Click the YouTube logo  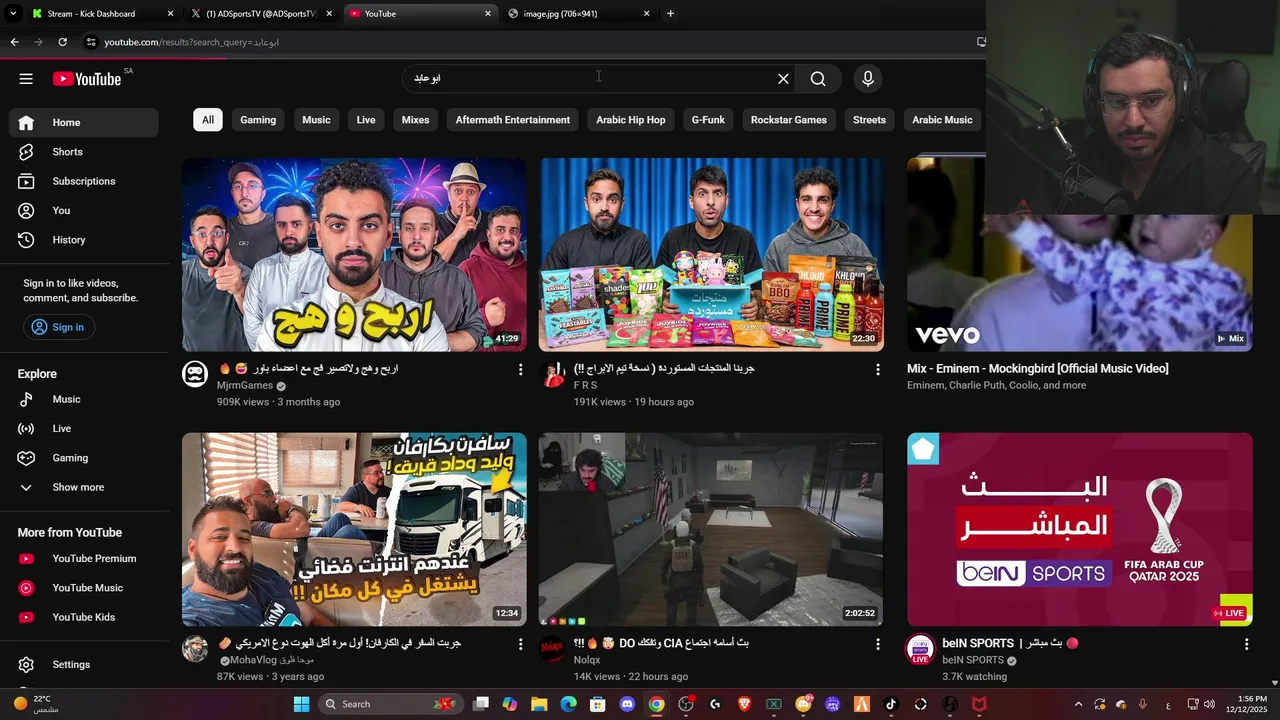pos(87,79)
